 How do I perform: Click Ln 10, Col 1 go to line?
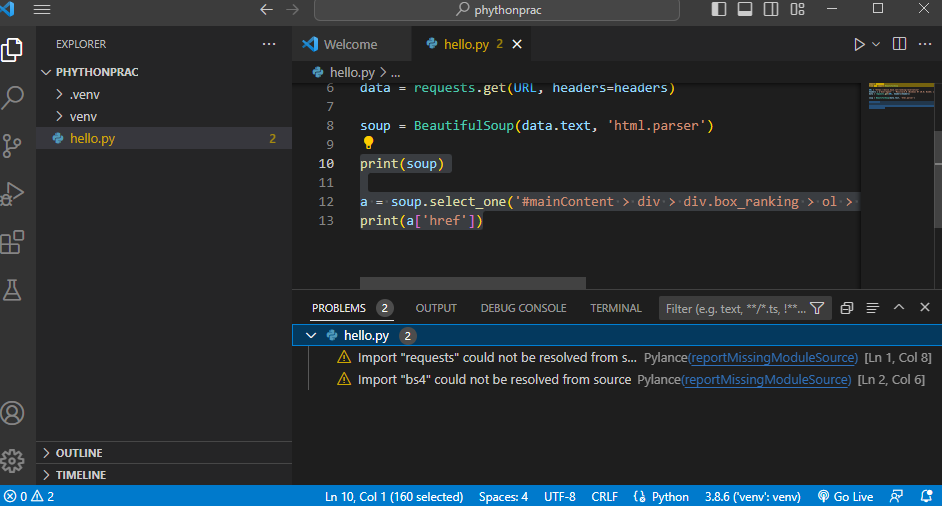[394, 496]
